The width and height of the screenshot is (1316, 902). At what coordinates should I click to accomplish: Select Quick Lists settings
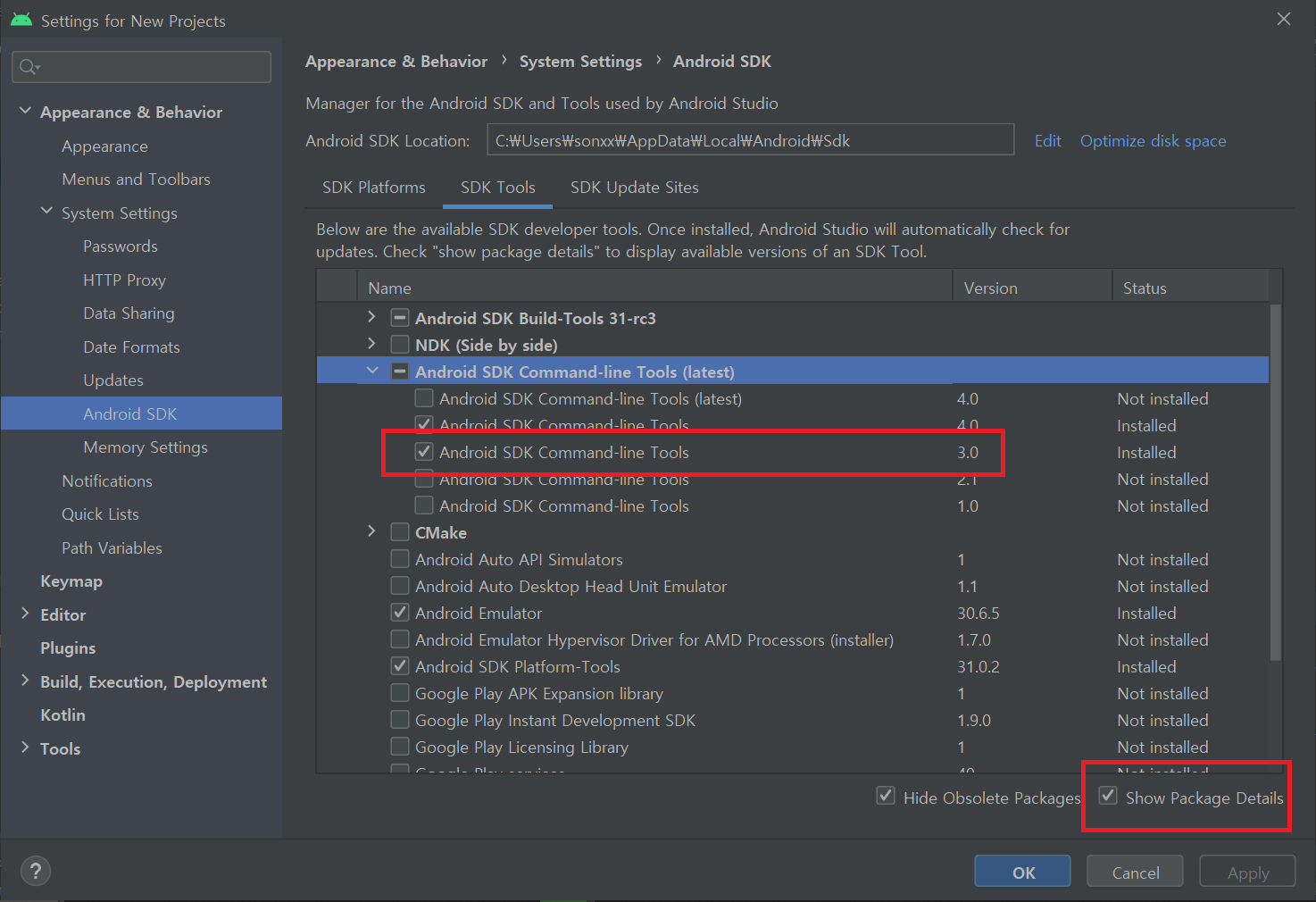[x=100, y=514]
